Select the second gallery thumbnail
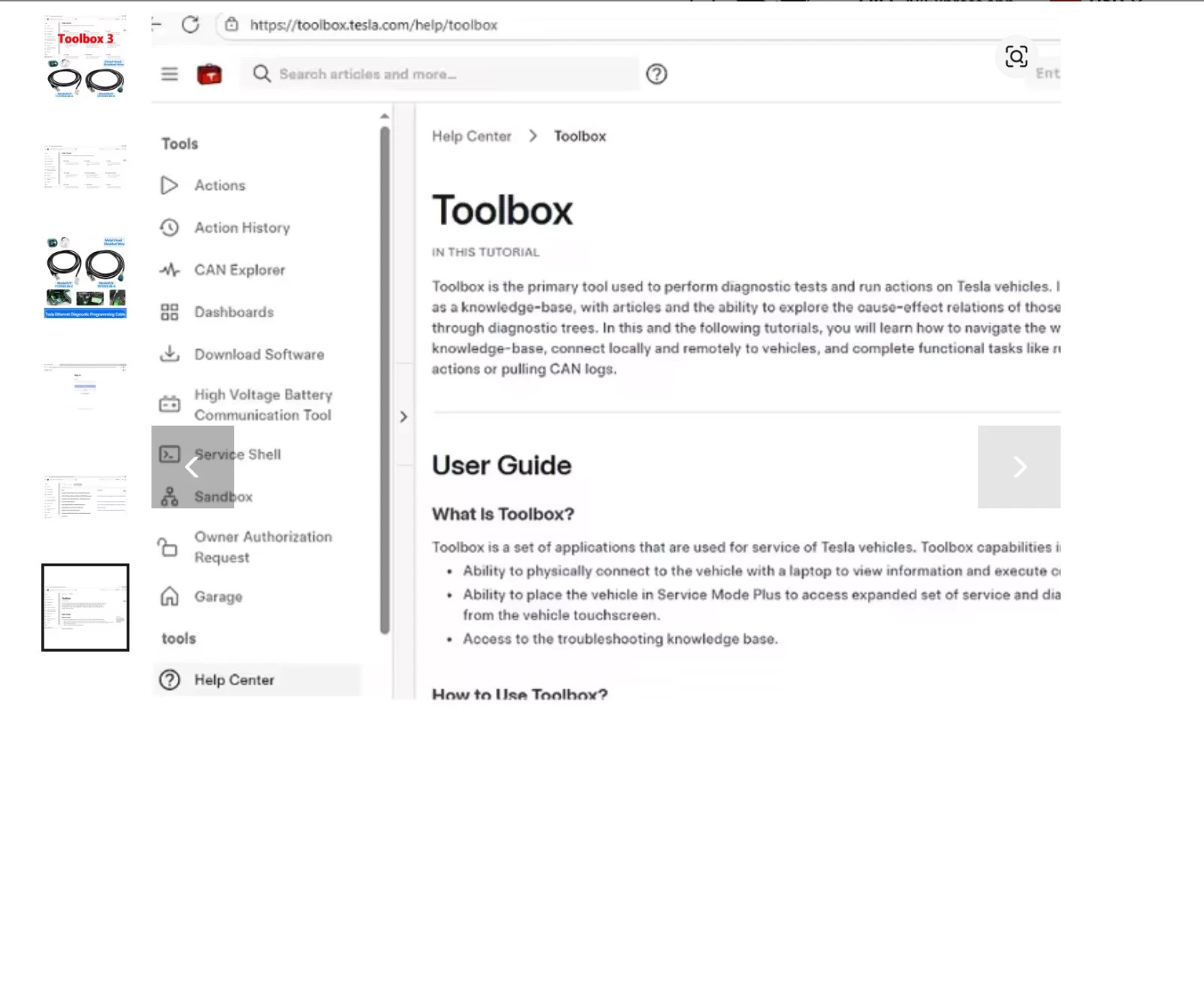This screenshot has height=1000, width=1204. pyautogui.click(x=85, y=166)
